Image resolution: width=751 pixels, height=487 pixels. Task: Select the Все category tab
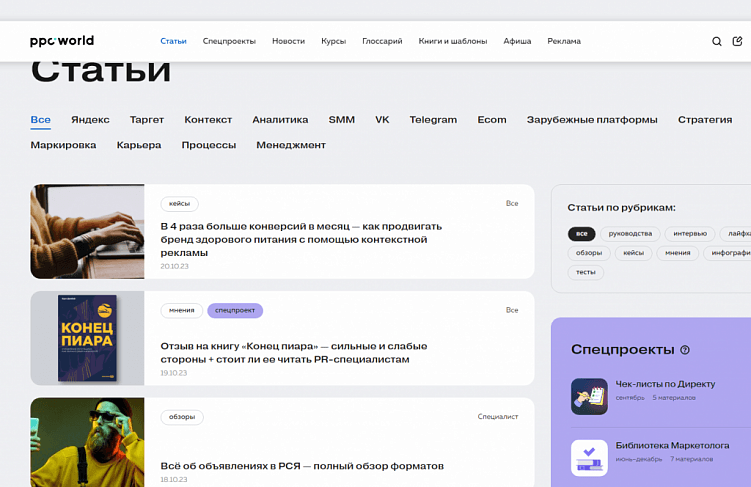[x=41, y=120]
